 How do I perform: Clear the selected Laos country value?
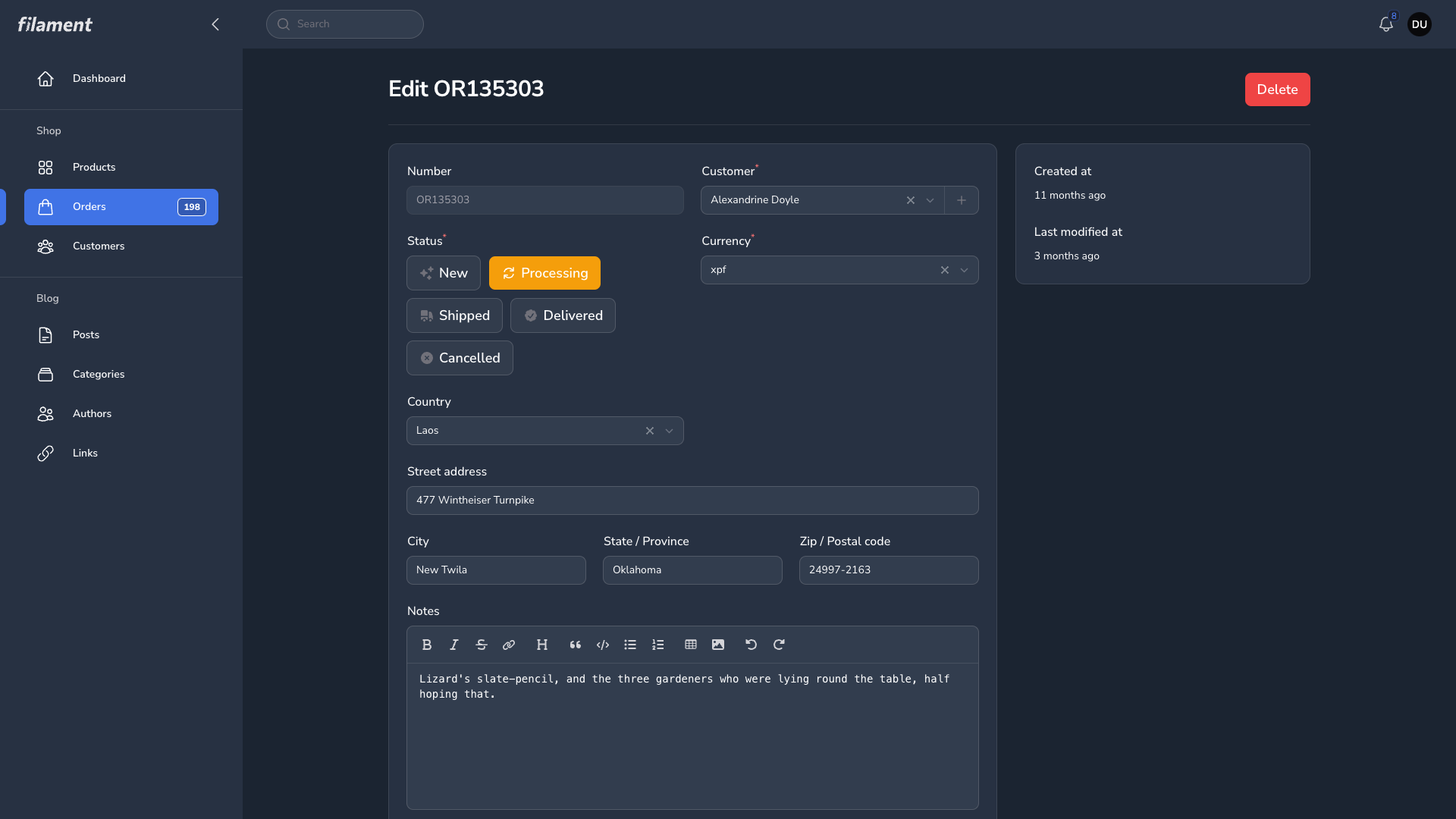pos(650,431)
